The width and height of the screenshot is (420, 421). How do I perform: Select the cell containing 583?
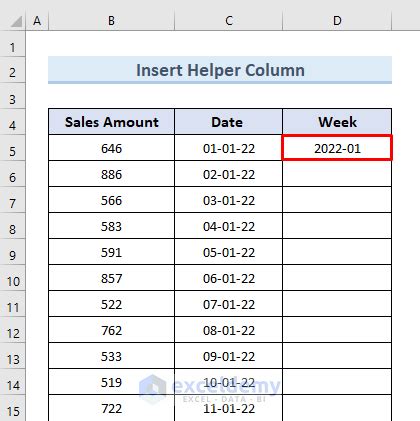tap(111, 226)
